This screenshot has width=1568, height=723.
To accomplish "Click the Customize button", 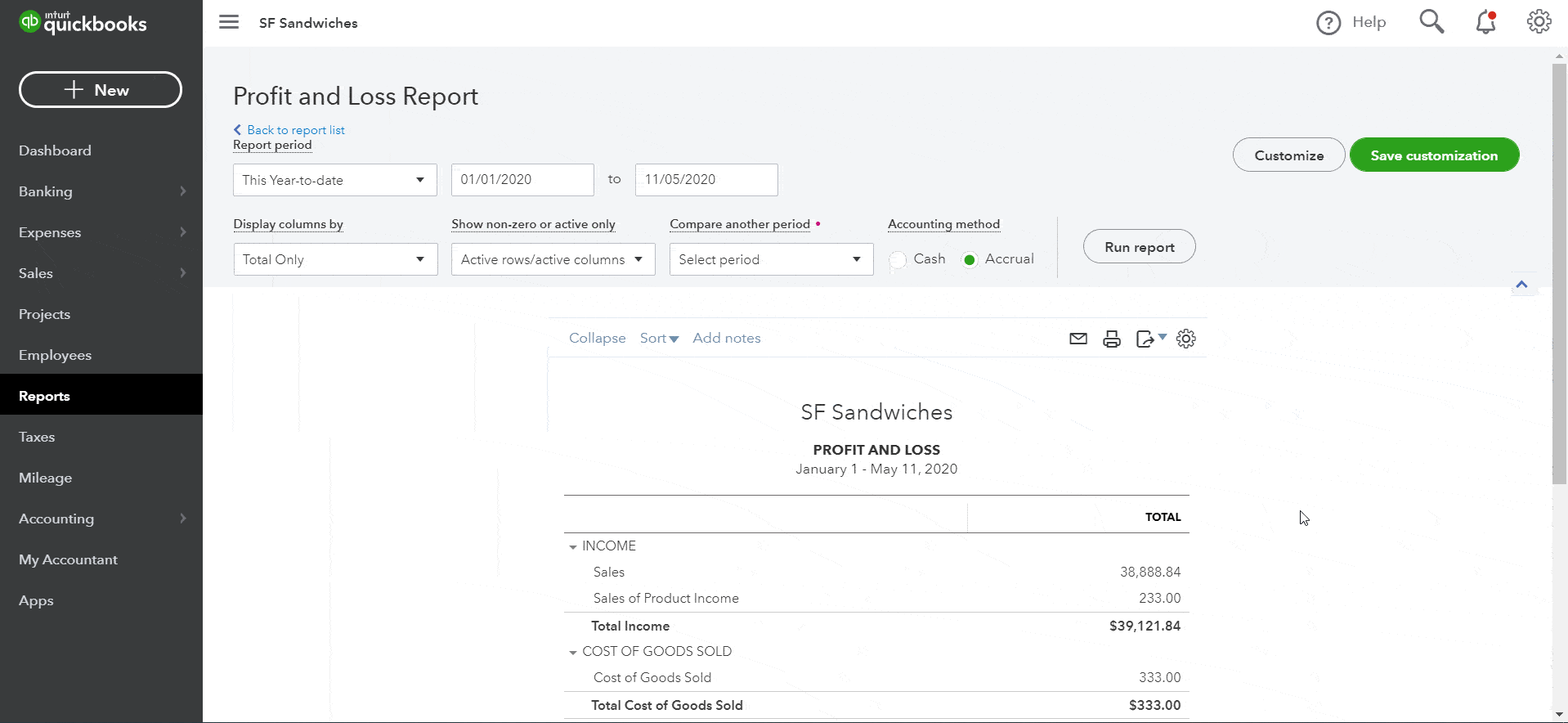I will [x=1289, y=155].
